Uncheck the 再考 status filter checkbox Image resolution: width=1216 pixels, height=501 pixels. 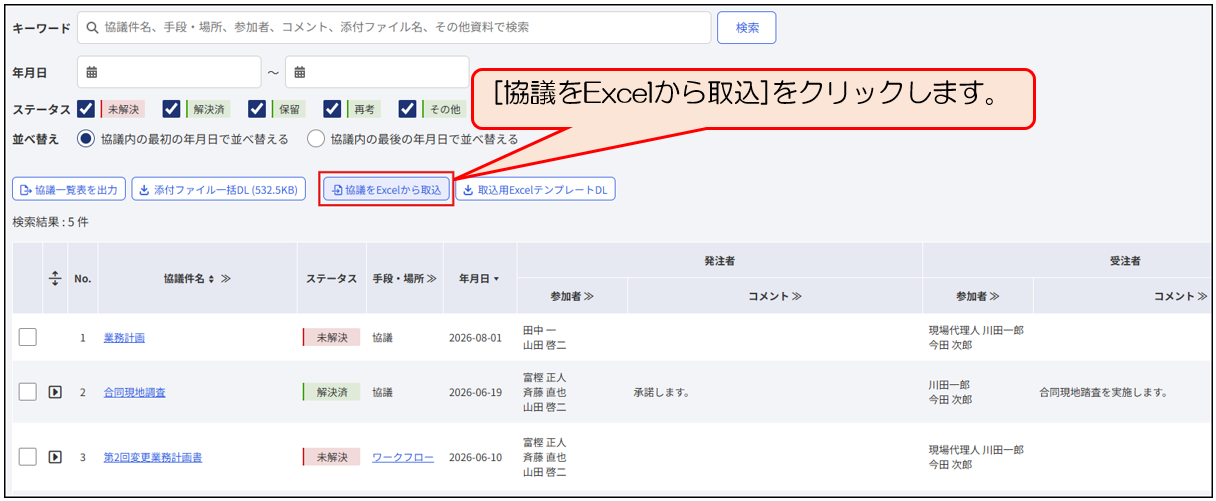(332, 109)
